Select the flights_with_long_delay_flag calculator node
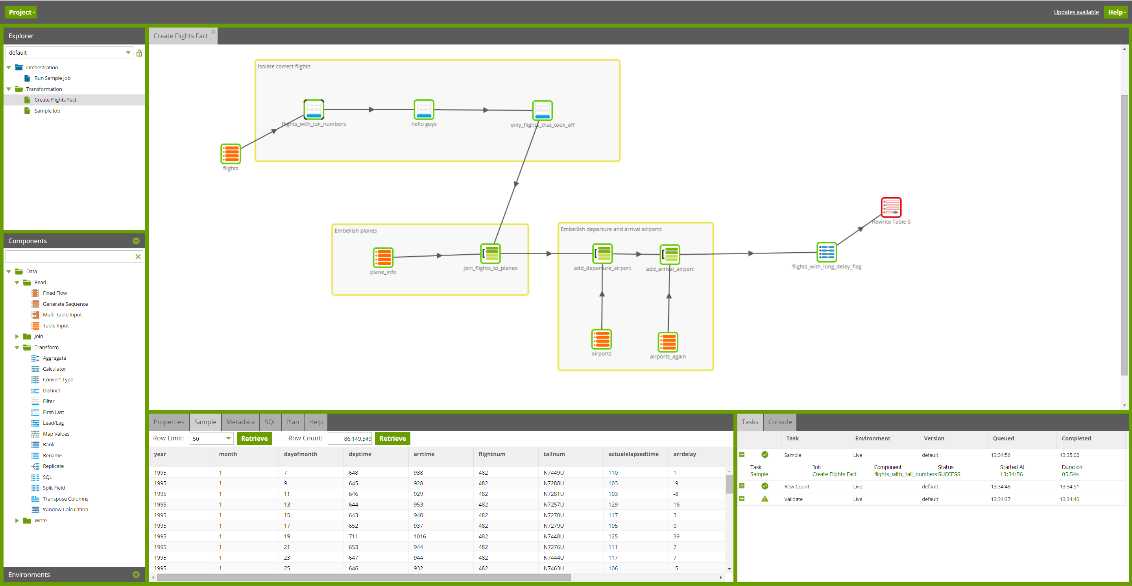Screen dimensions: 1132x586 825,252
